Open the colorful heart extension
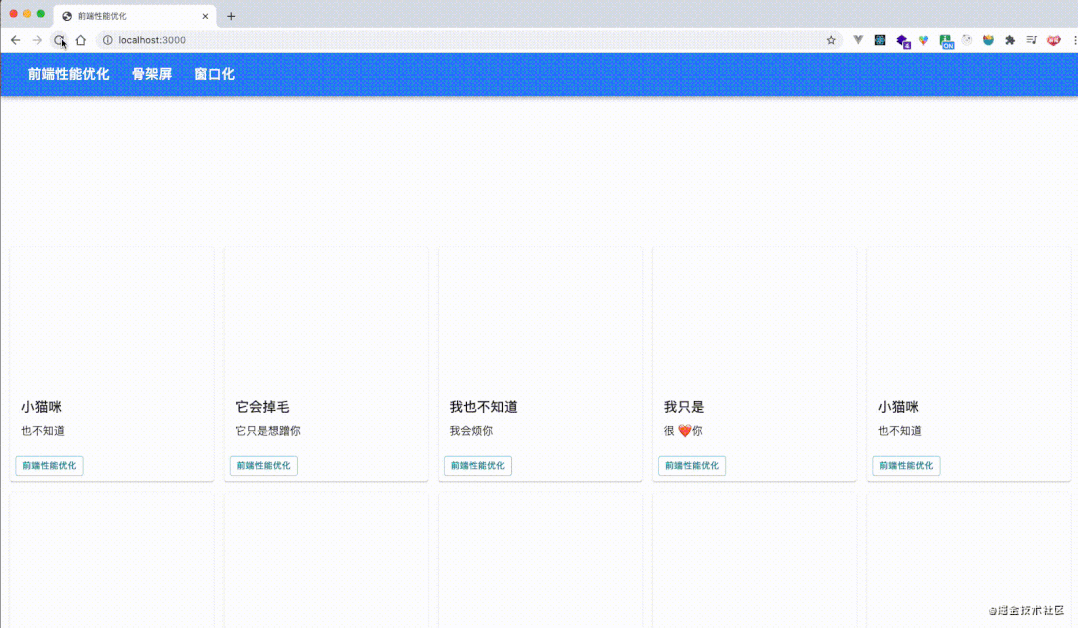 tap(924, 40)
